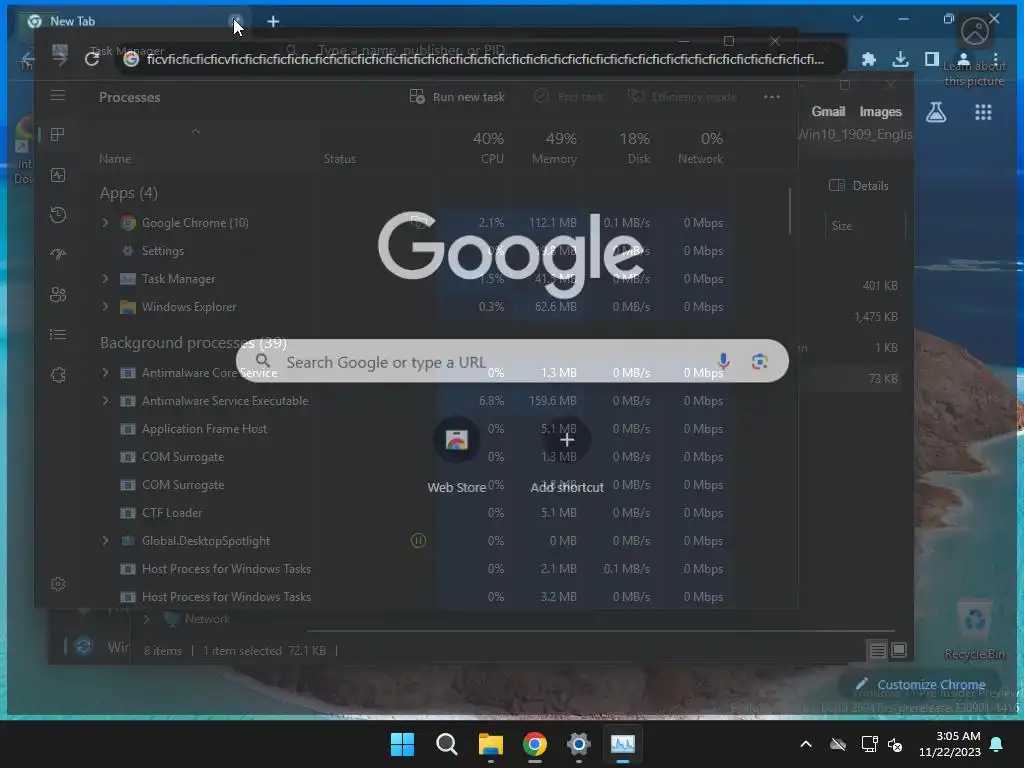Open Task Manager settings gear icon
Viewport: 1024px width, 768px height.
pyautogui.click(x=57, y=584)
